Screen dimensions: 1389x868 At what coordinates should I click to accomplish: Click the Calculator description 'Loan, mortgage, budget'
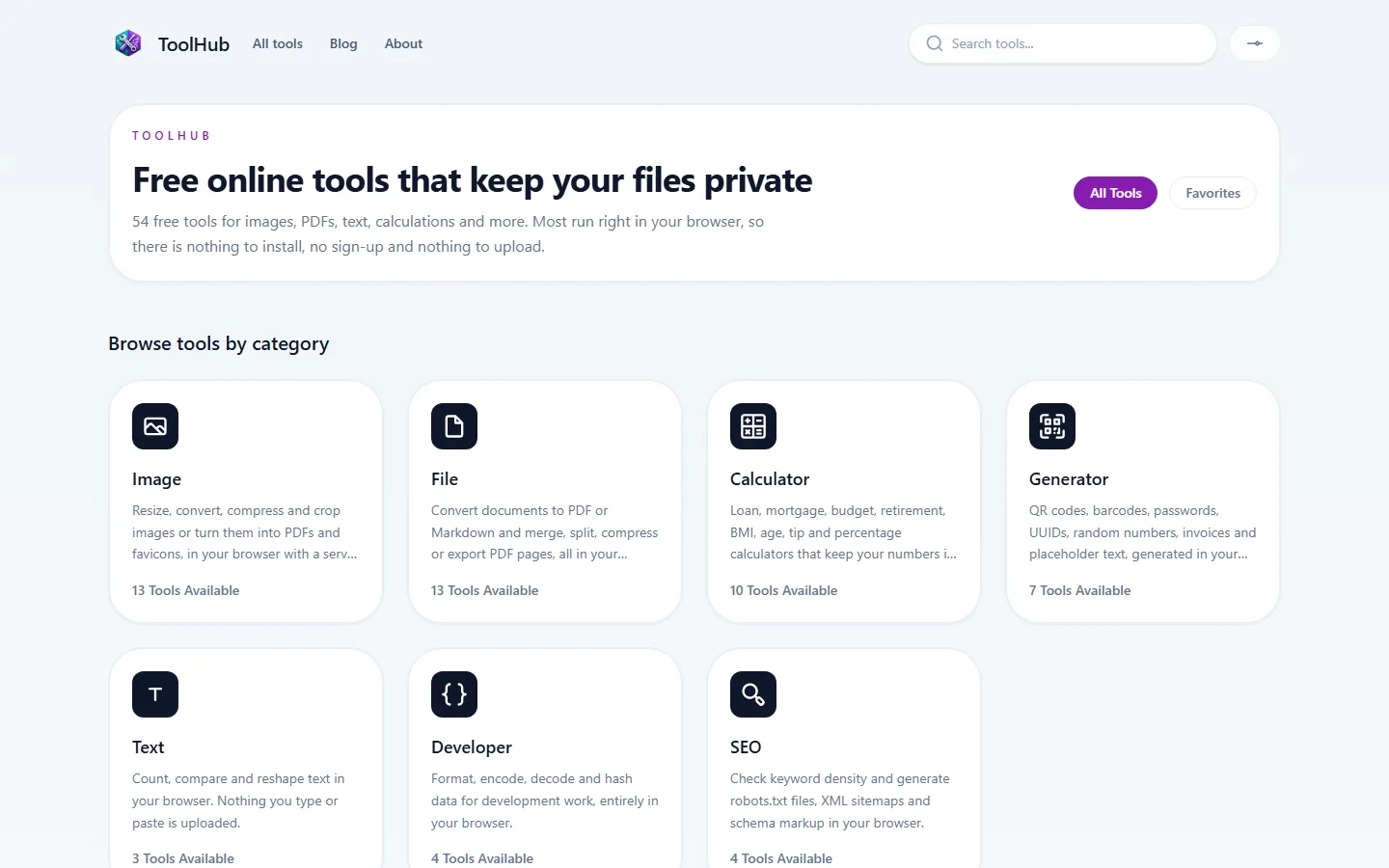843,532
